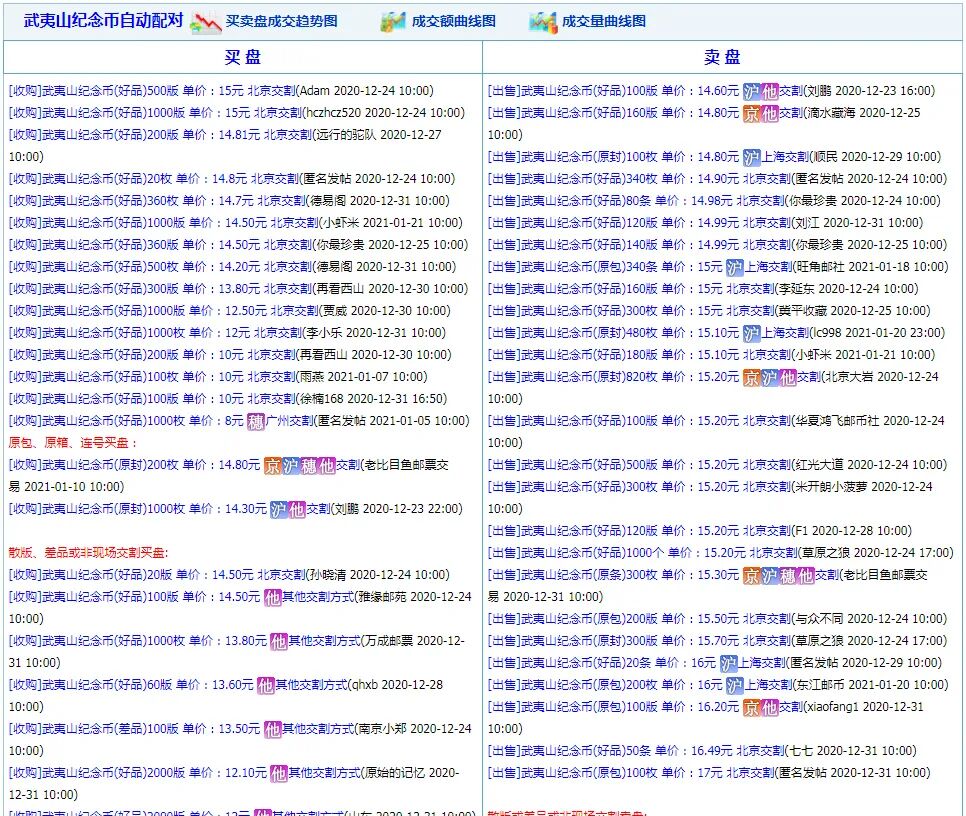Click 他 badge in 原始的记忆 buy row
Viewport: 966px width, 816px height.
278,774
